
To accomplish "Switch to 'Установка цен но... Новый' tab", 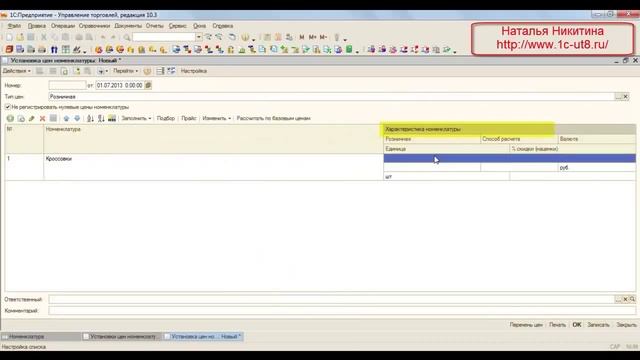I will pyautogui.click(x=203, y=337).
